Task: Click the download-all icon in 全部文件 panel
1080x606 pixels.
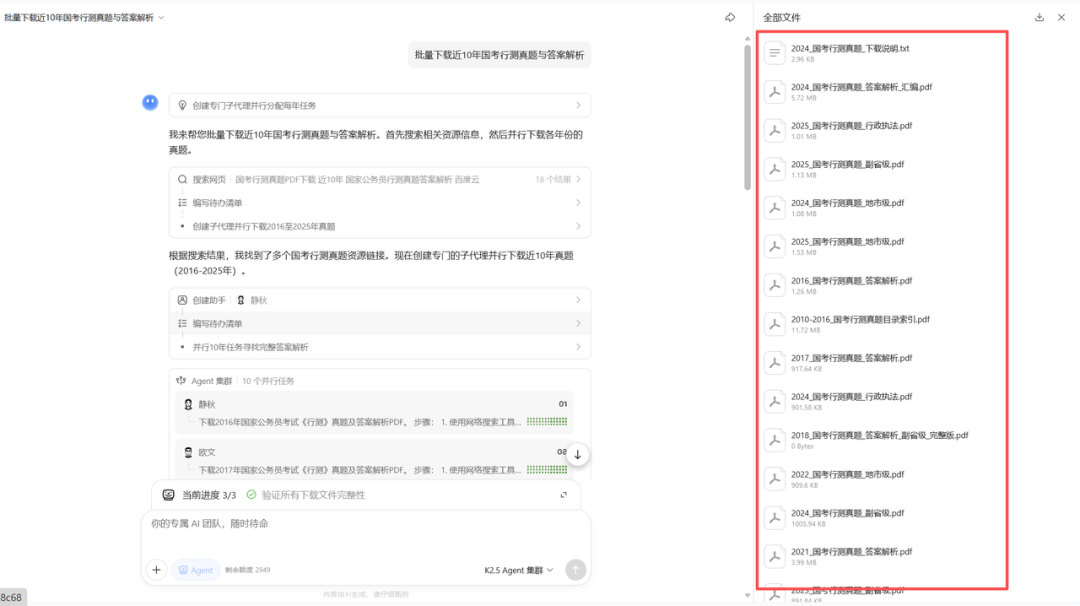Action: pyautogui.click(x=1040, y=17)
